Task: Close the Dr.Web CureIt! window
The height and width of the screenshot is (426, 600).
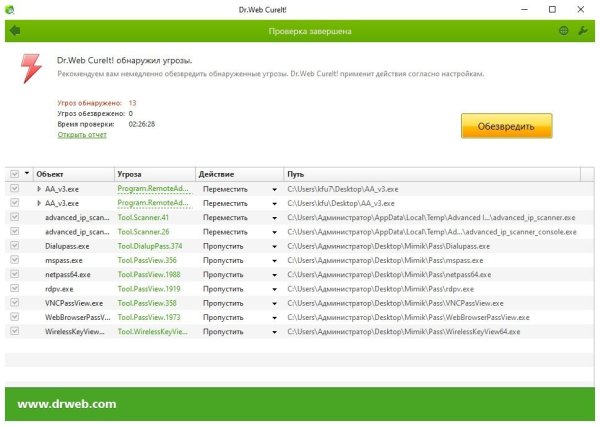Action: click(x=580, y=10)
